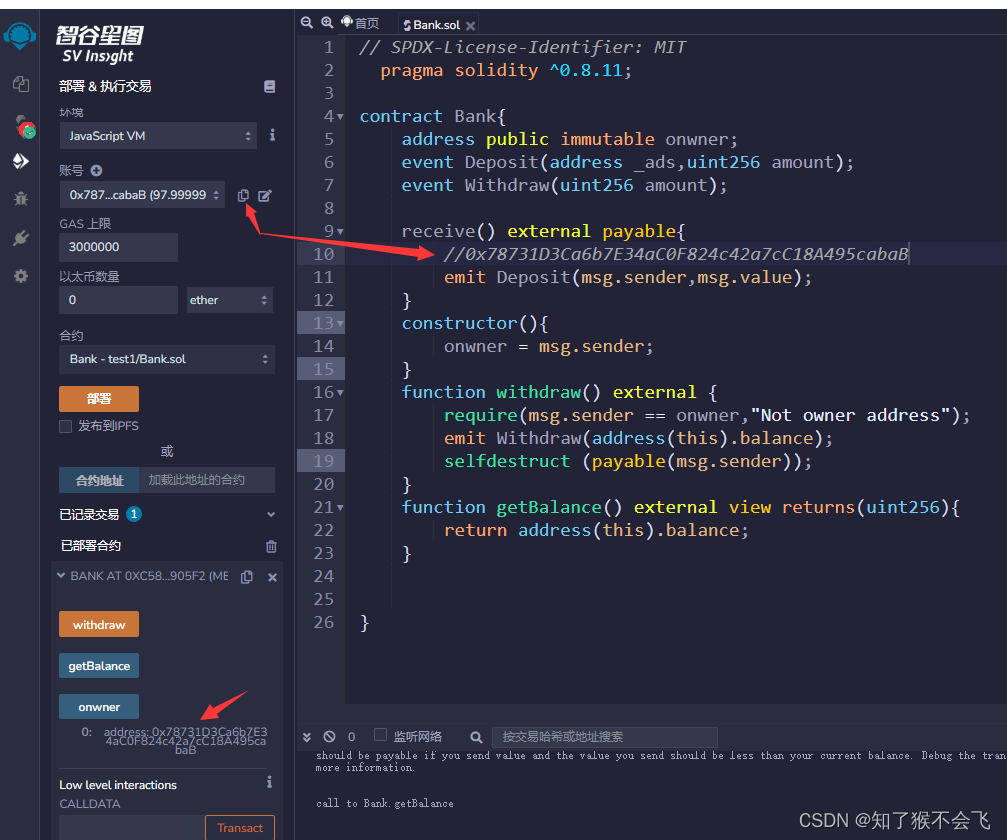The image size is (1007, 840).
Task: Open the deploy and run transactions icon
Action: [x=21, y=161]
